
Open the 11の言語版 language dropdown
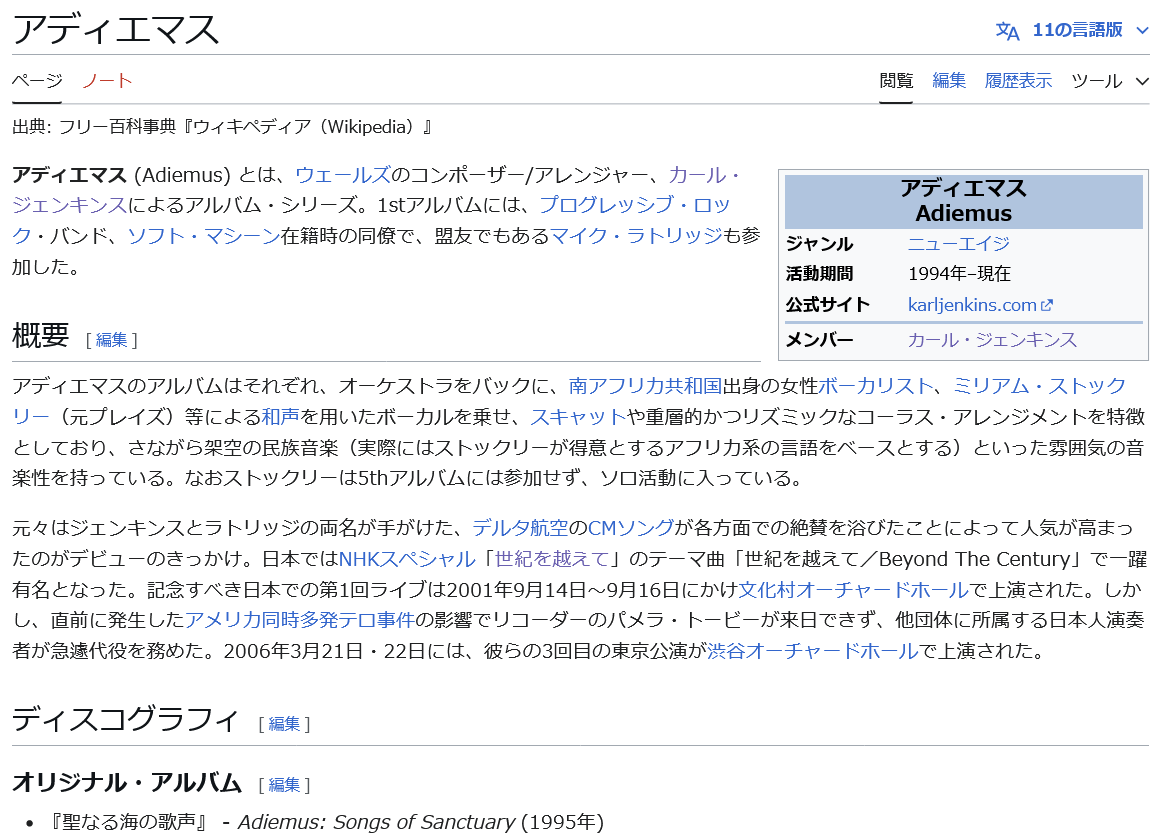(x=1090, y=30)
